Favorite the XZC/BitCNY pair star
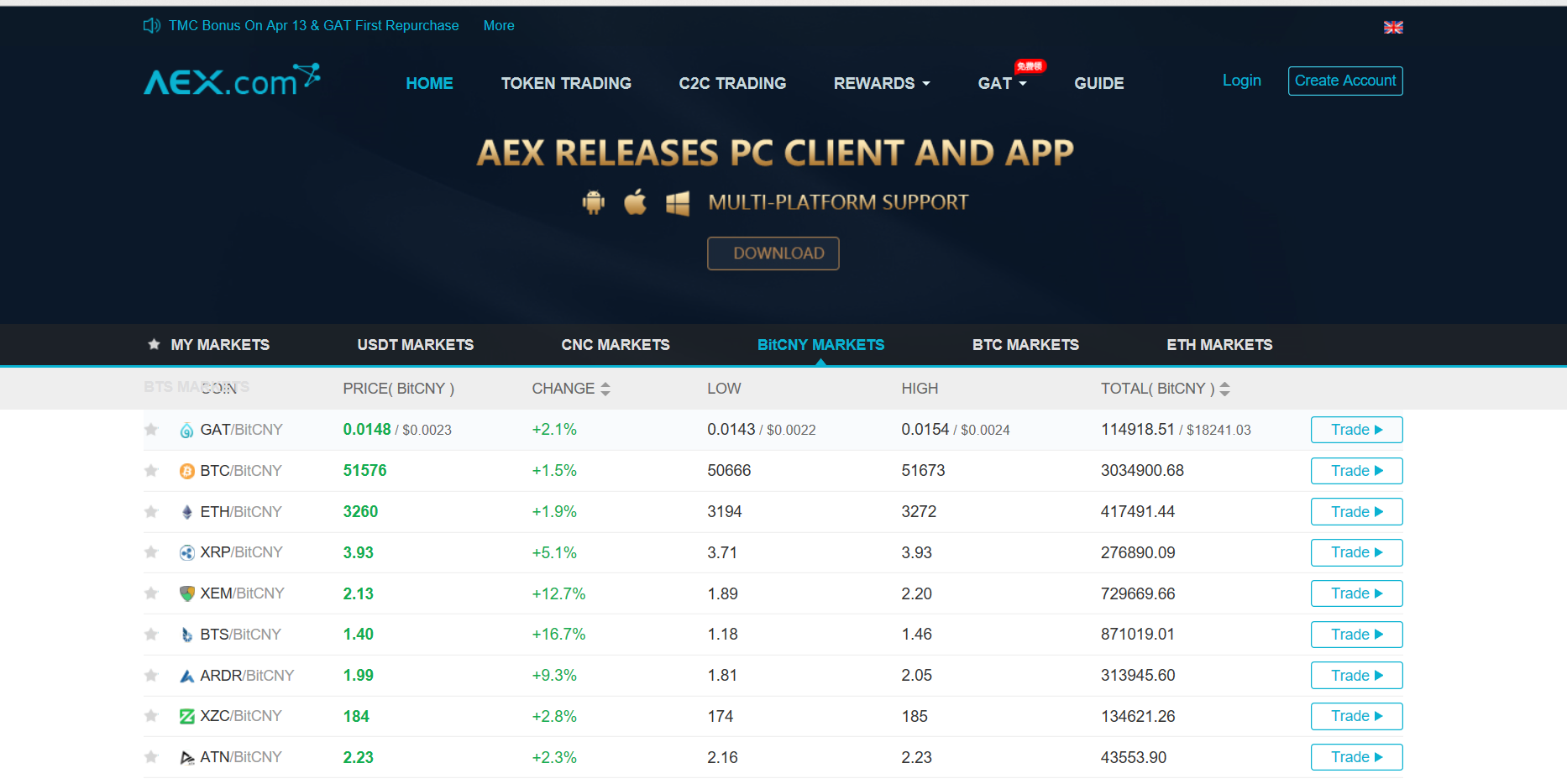 [151, 716]
